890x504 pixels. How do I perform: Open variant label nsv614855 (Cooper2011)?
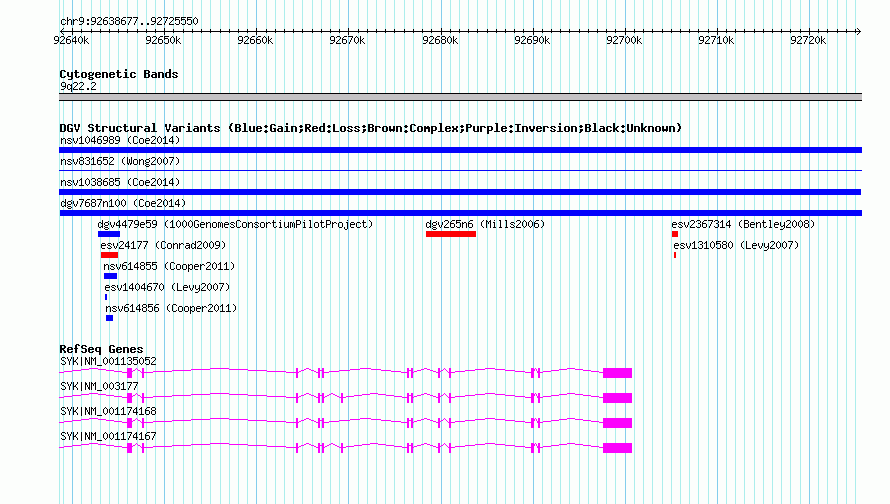[169, 266]
